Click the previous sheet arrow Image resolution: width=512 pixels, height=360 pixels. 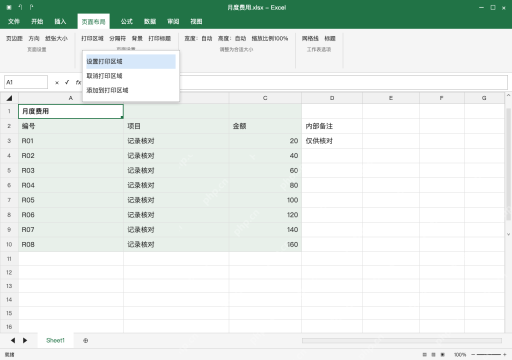click(x=13, y=340)
